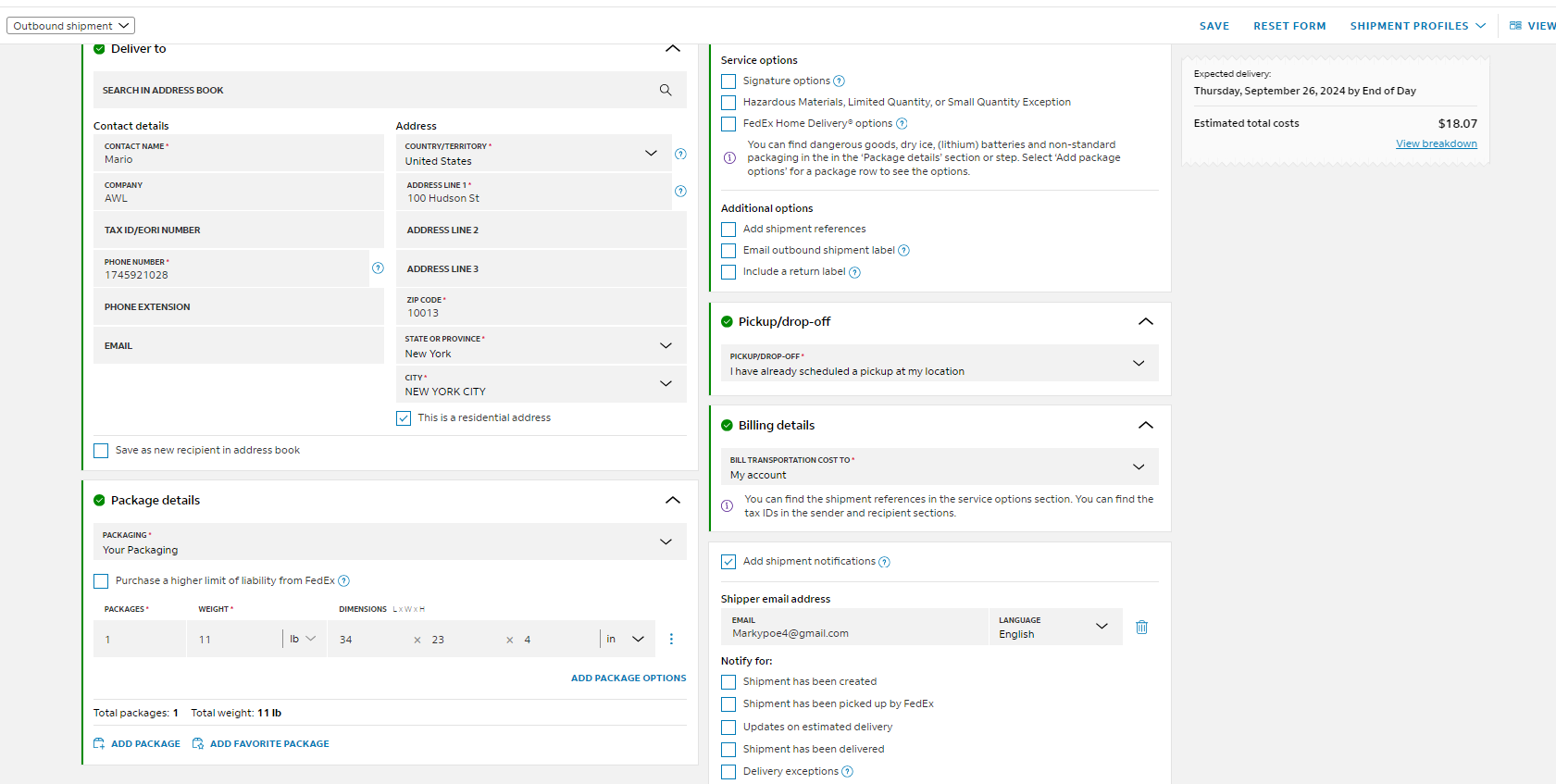This screenshot has width=1556, height=784.
Task: Click SAVE in the top bar
Action: pos(1214,26)
